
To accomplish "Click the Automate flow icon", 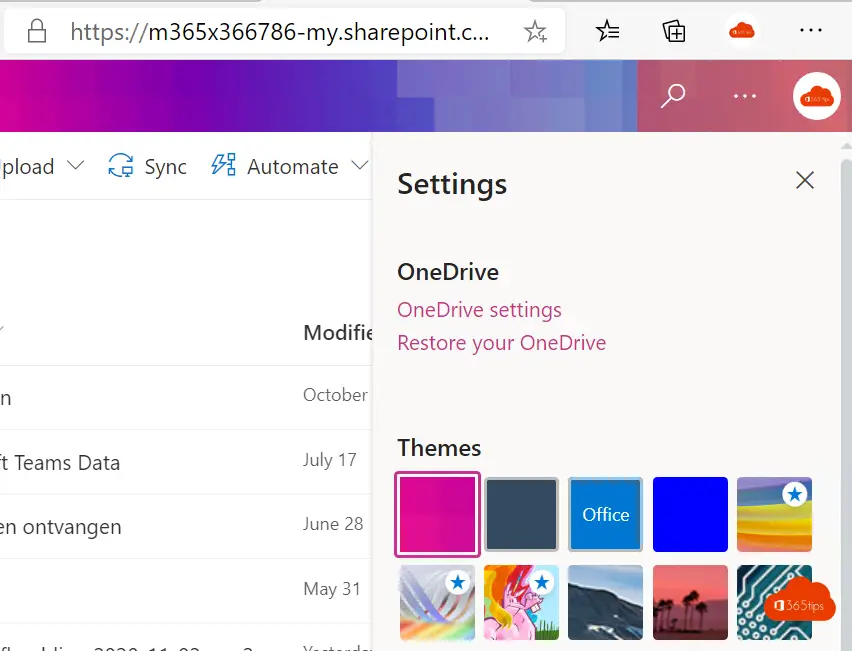I will coord(223,165).
